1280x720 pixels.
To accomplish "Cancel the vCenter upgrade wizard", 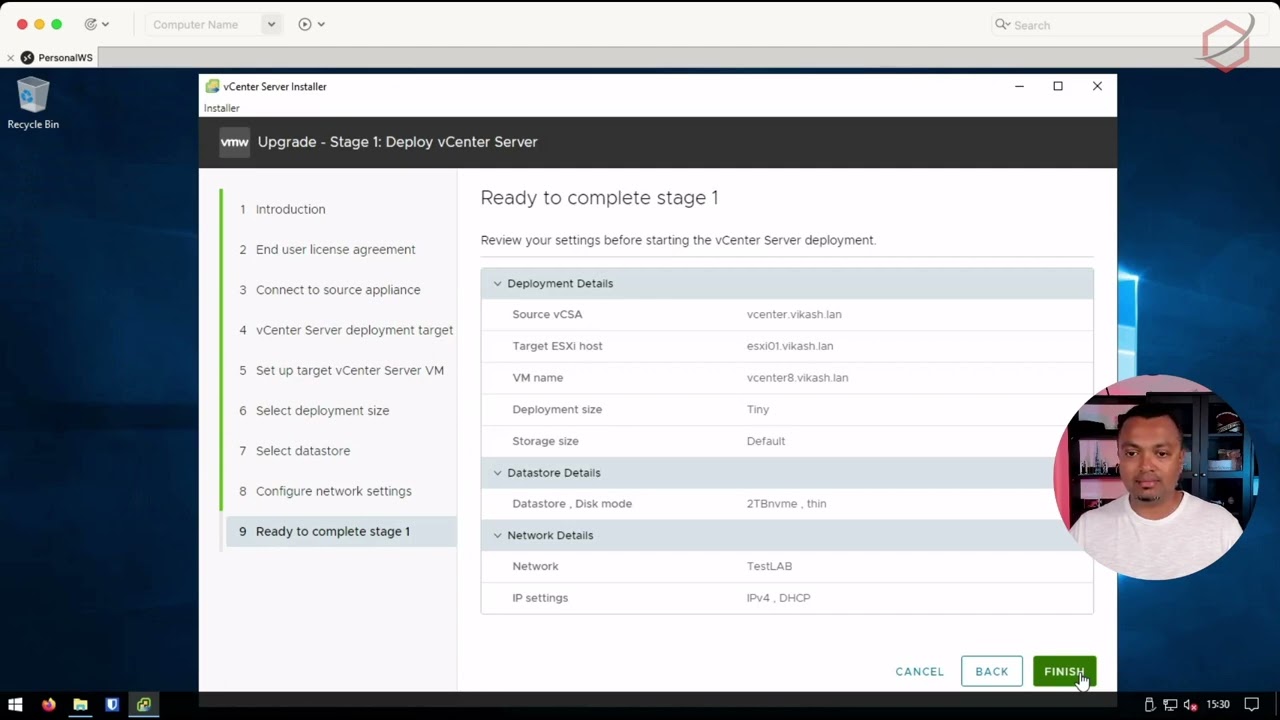I will (x=919, y=672).
